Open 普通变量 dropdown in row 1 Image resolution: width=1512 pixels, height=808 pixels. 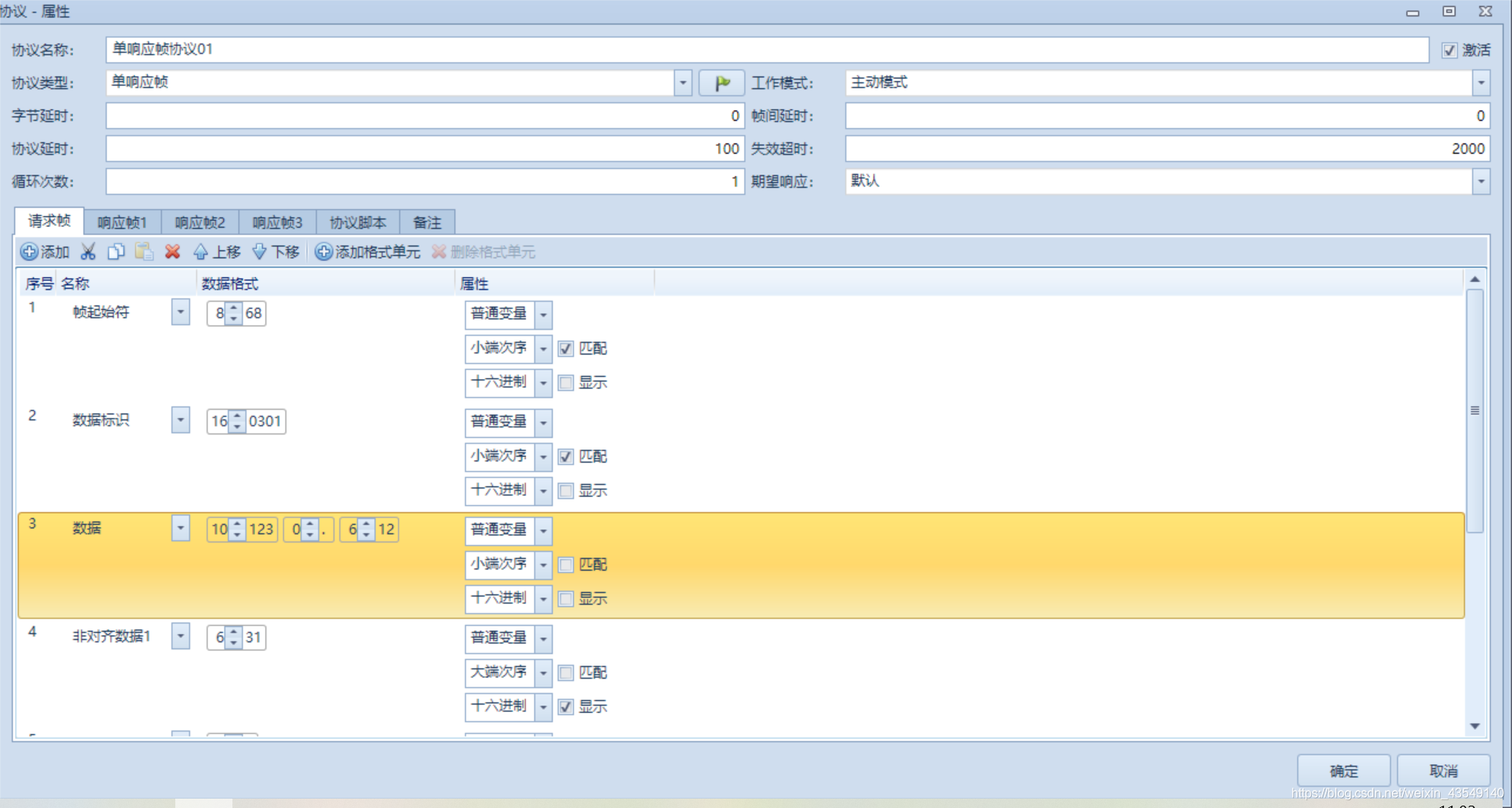pyautogui.click(x=543, y=315)
